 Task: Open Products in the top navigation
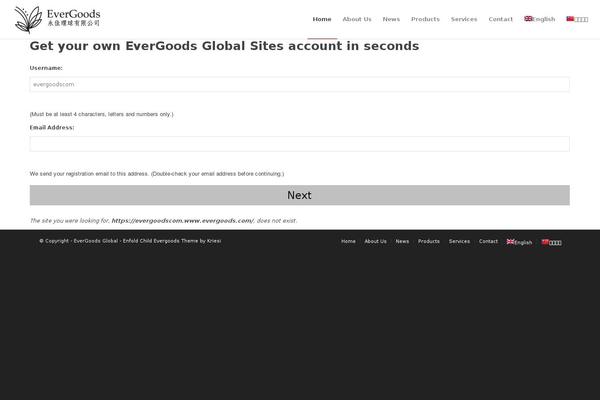point(425,19)
